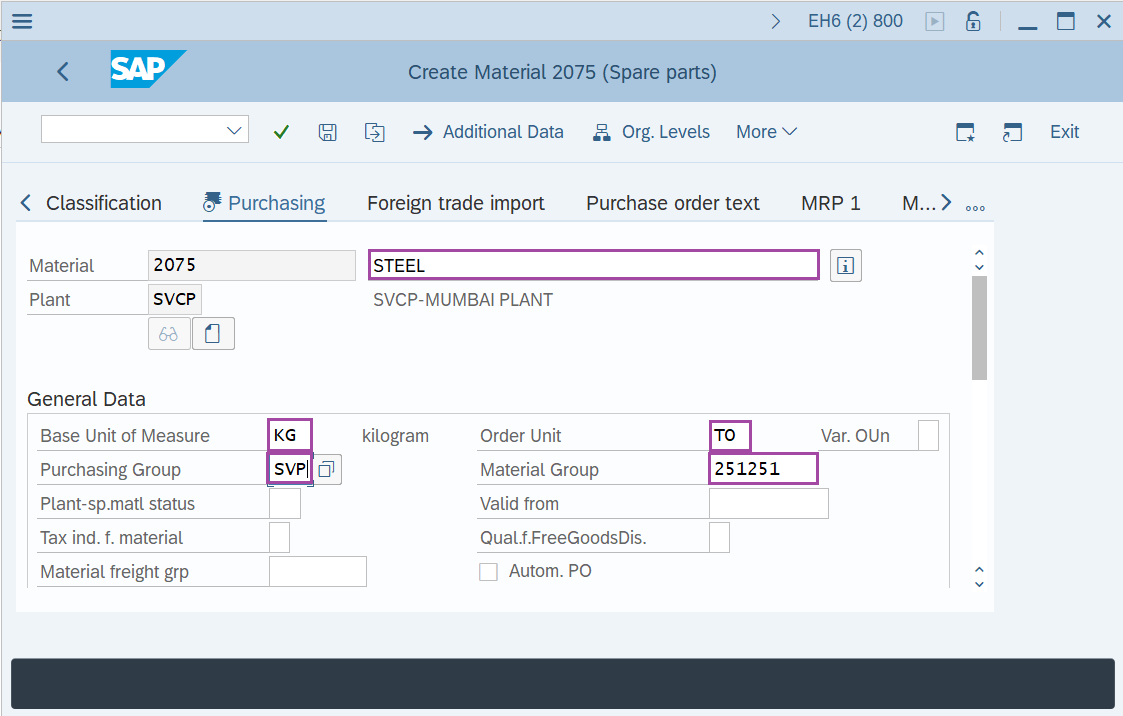Click the document icon below Plant field
1123x716 pixels.
[213, 334]
